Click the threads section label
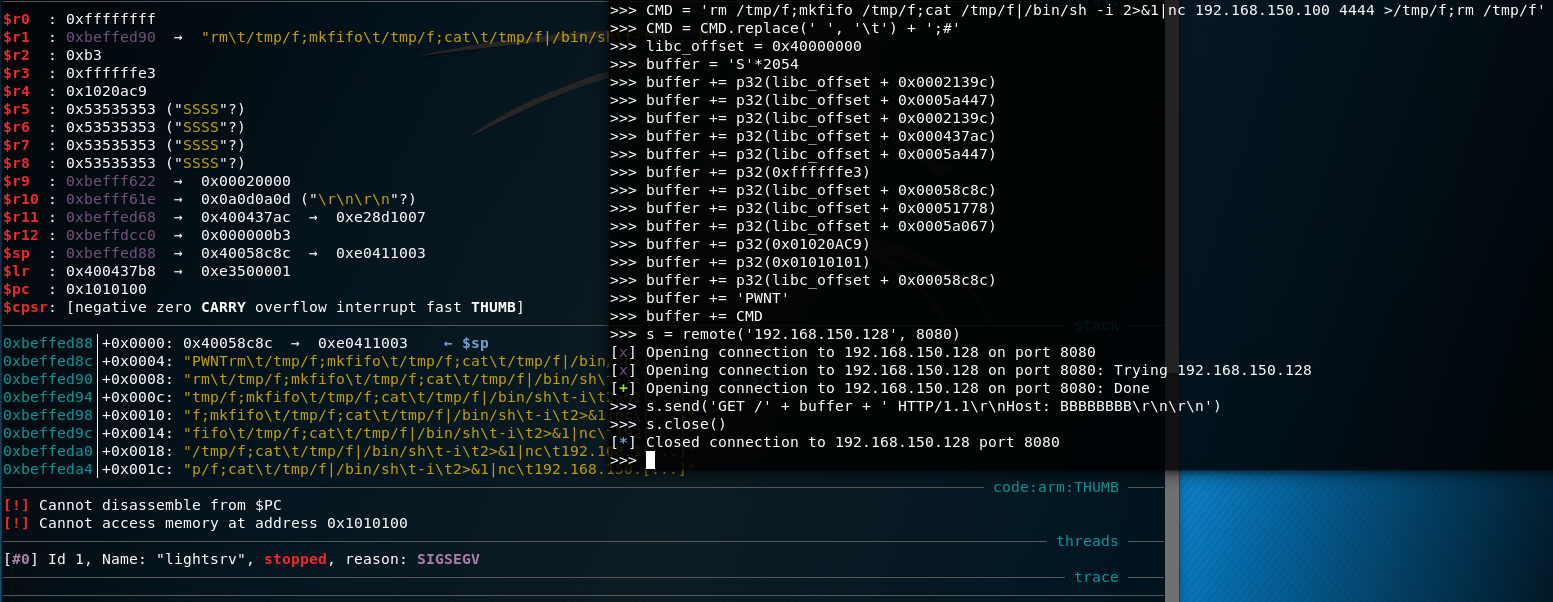The height and width of the screenshot is (602, 1553). (1087, 541)
